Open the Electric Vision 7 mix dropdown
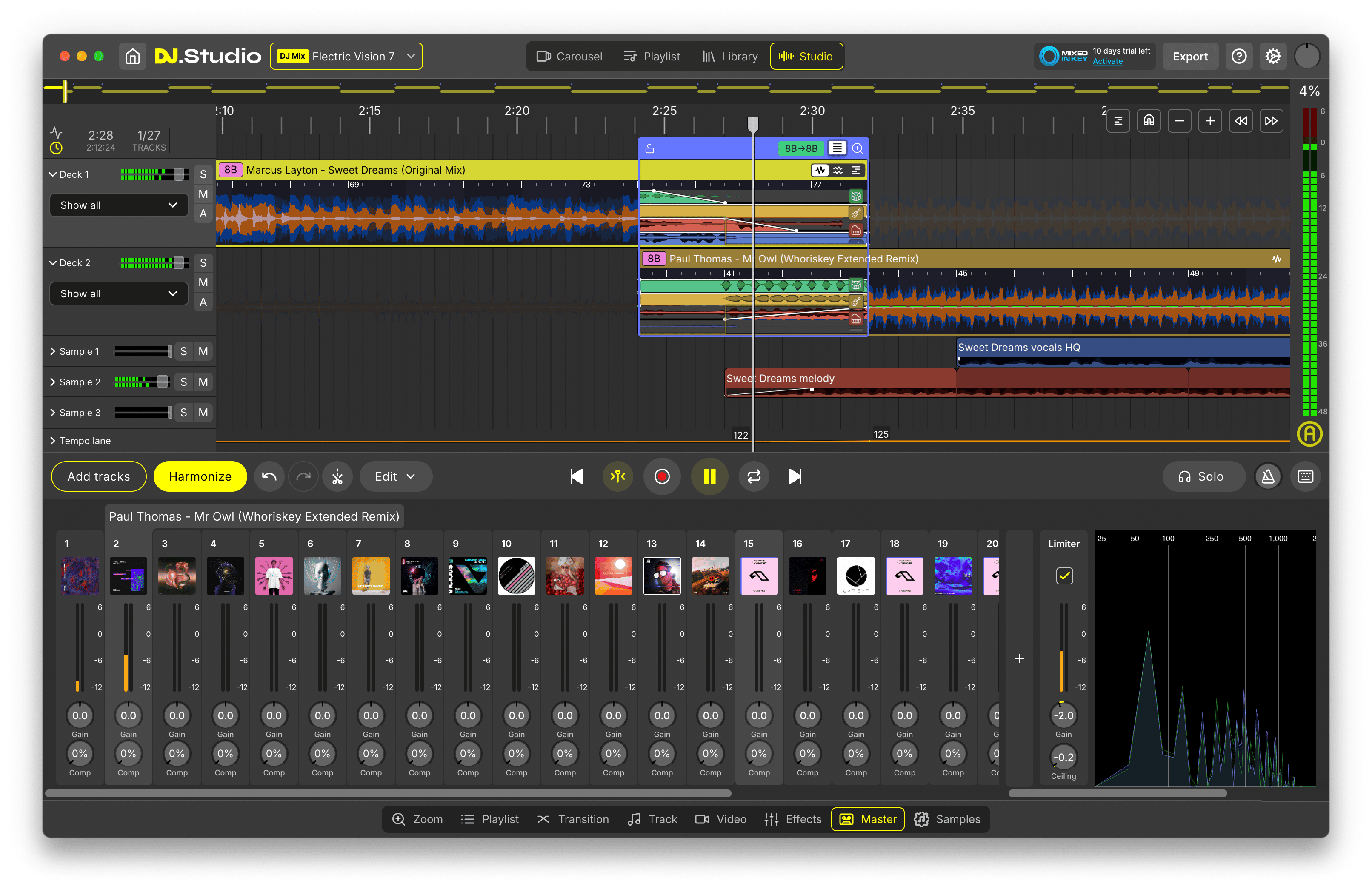1372x889 pixels. pyautogui.click(x=346, y=57)
